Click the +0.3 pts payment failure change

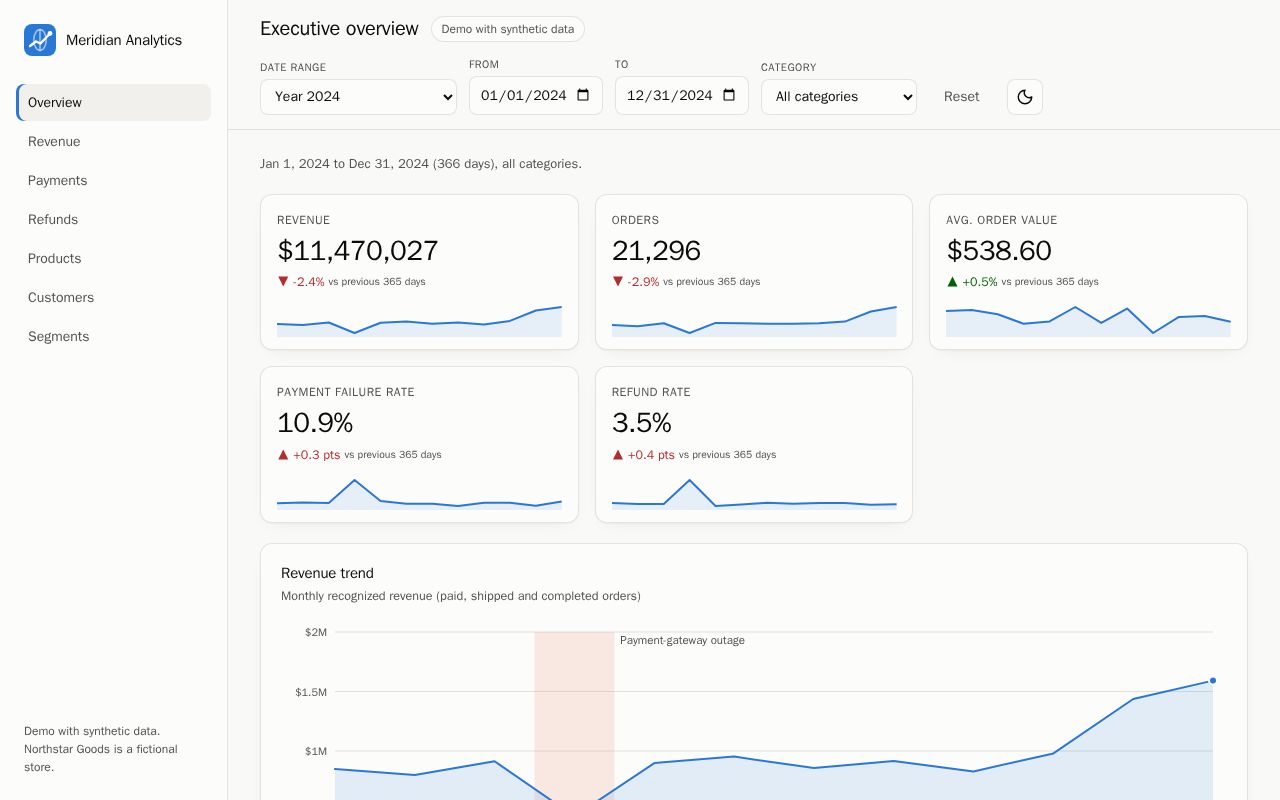tap(309, 455)
